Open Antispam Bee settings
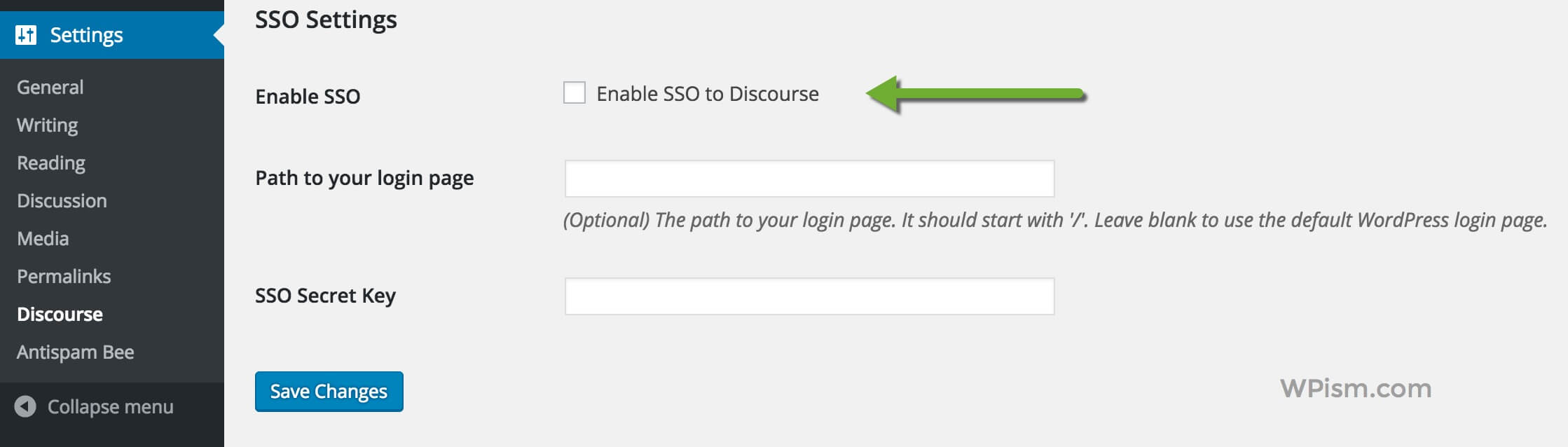The height and width of the screenshot is (447, 1568). (75, 352)
